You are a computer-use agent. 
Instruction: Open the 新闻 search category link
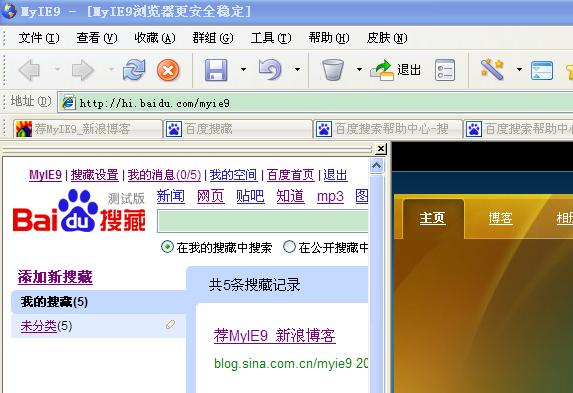171,196
